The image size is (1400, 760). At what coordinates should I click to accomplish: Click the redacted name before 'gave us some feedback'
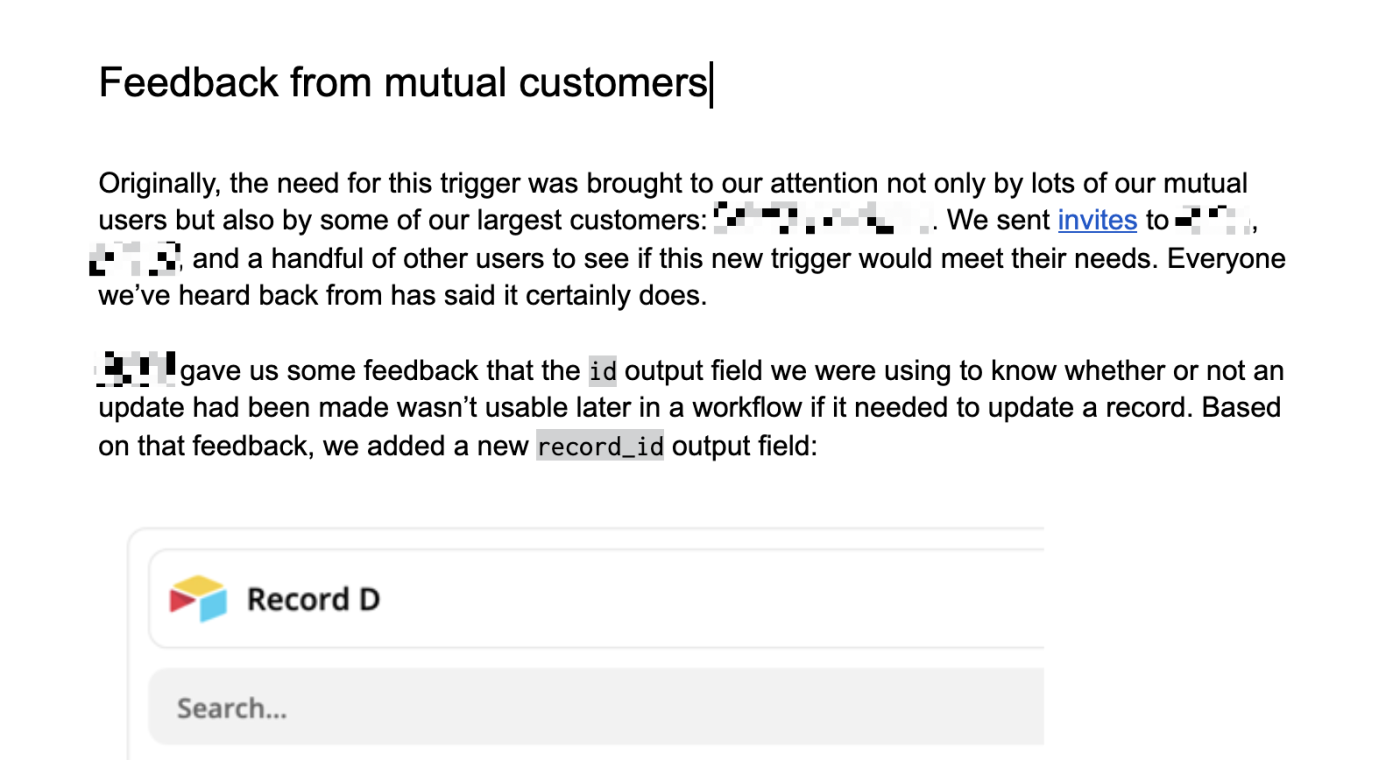137,369
